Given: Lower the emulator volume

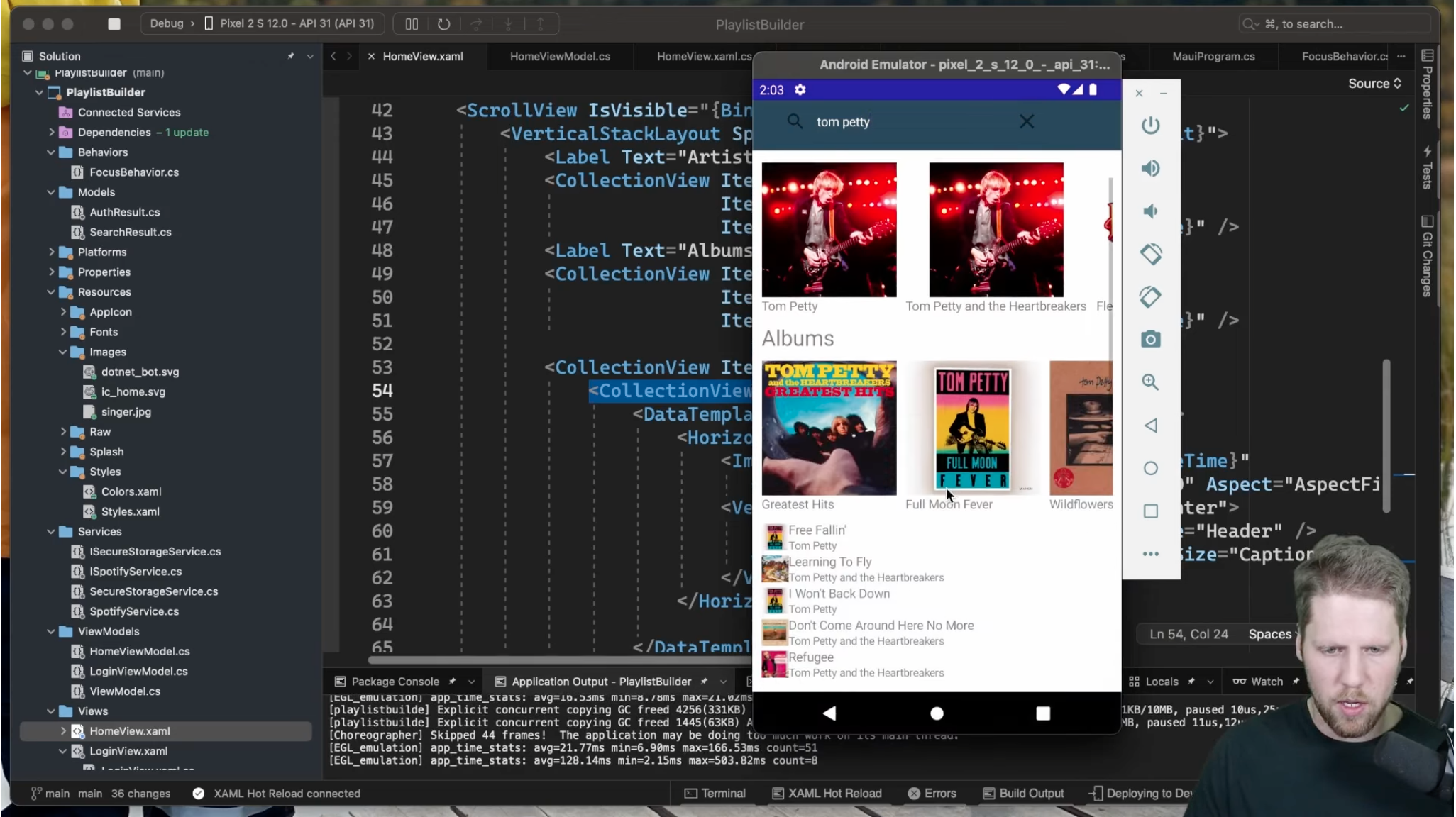Looking at the screenshot, I should pyautogui.click(x=1150, y=211).
